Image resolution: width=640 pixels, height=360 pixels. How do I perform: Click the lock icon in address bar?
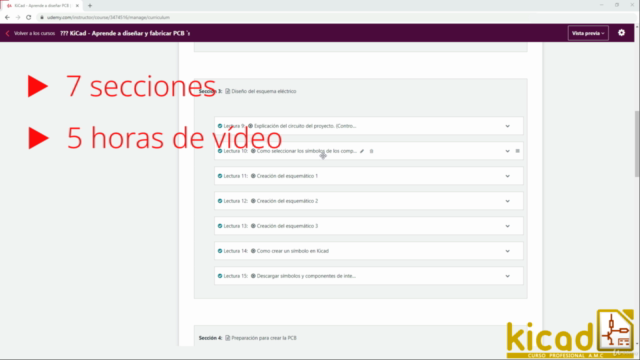coord(42,18)
